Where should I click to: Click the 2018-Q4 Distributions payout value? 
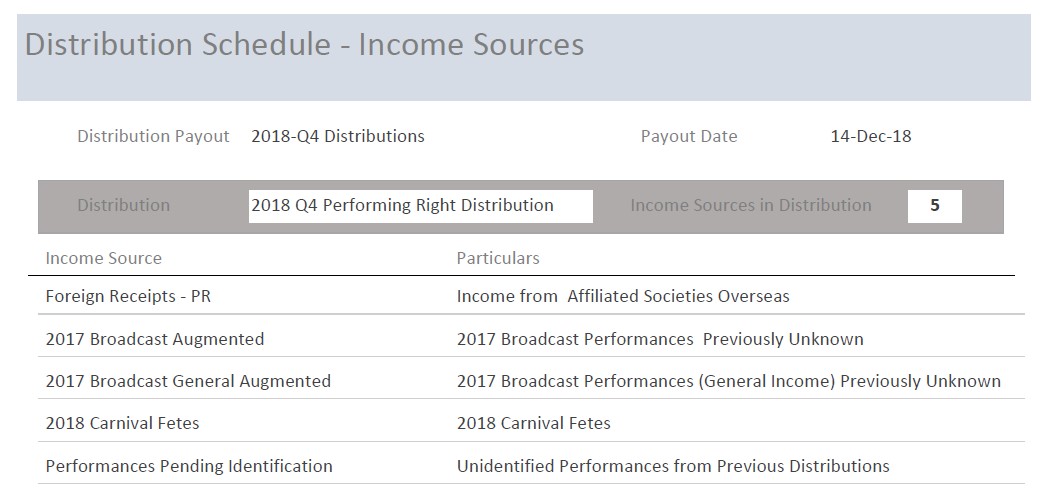click(337, 136)
